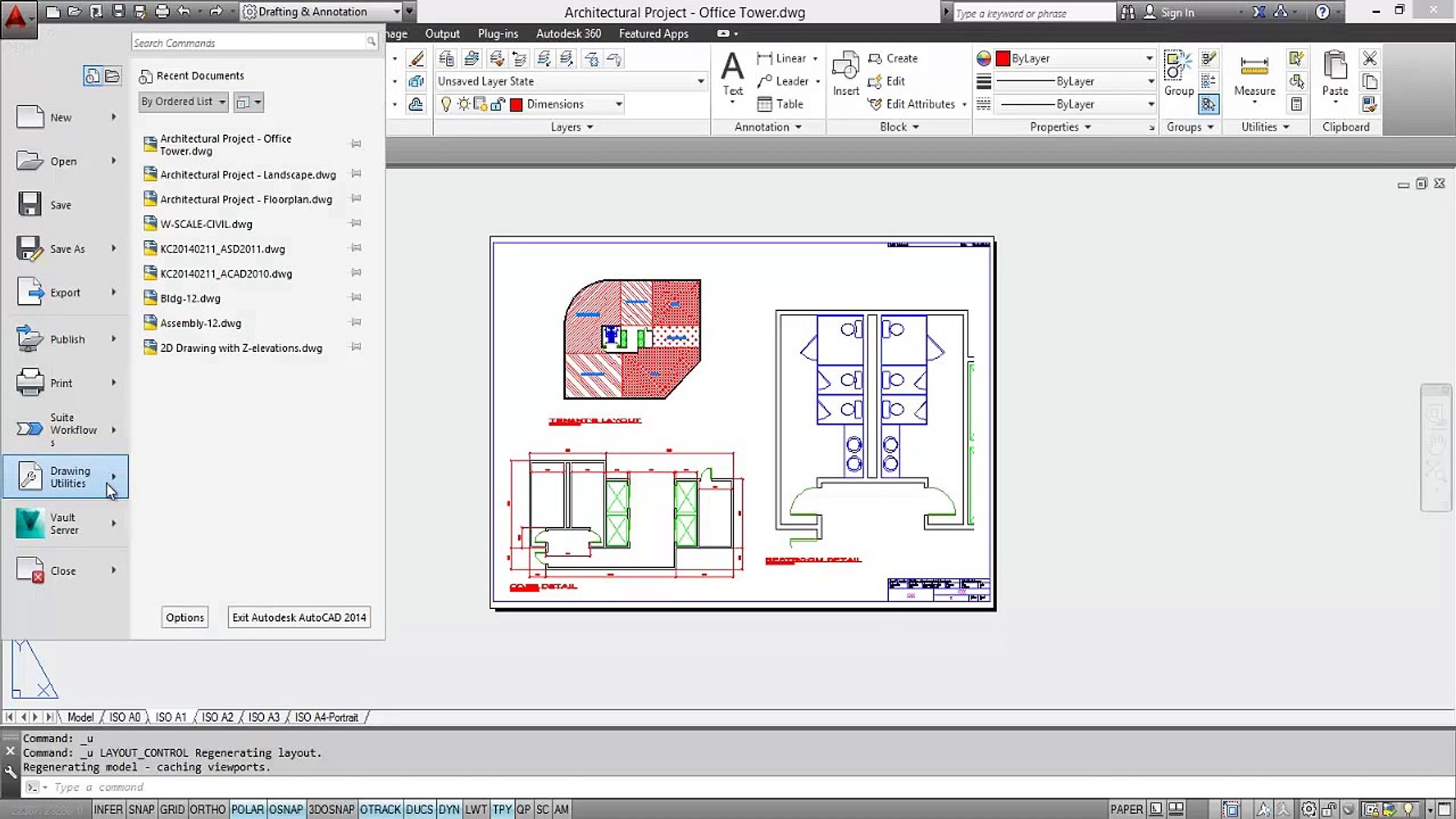Select the Text annotation tool
Screen dimensions: 1456x819
point(732,67)
